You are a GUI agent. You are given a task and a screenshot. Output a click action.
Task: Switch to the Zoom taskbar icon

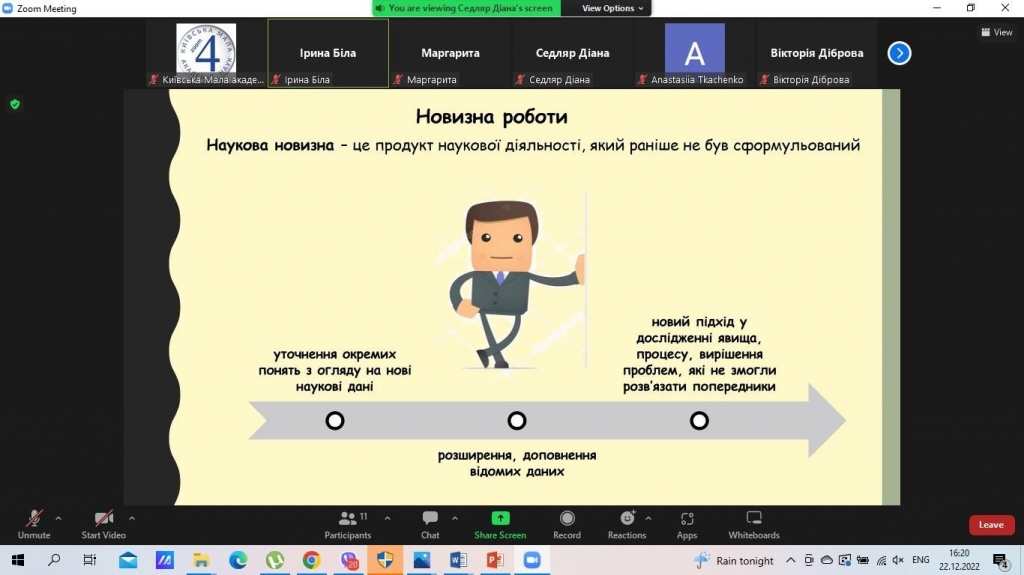tap(532, 560)
